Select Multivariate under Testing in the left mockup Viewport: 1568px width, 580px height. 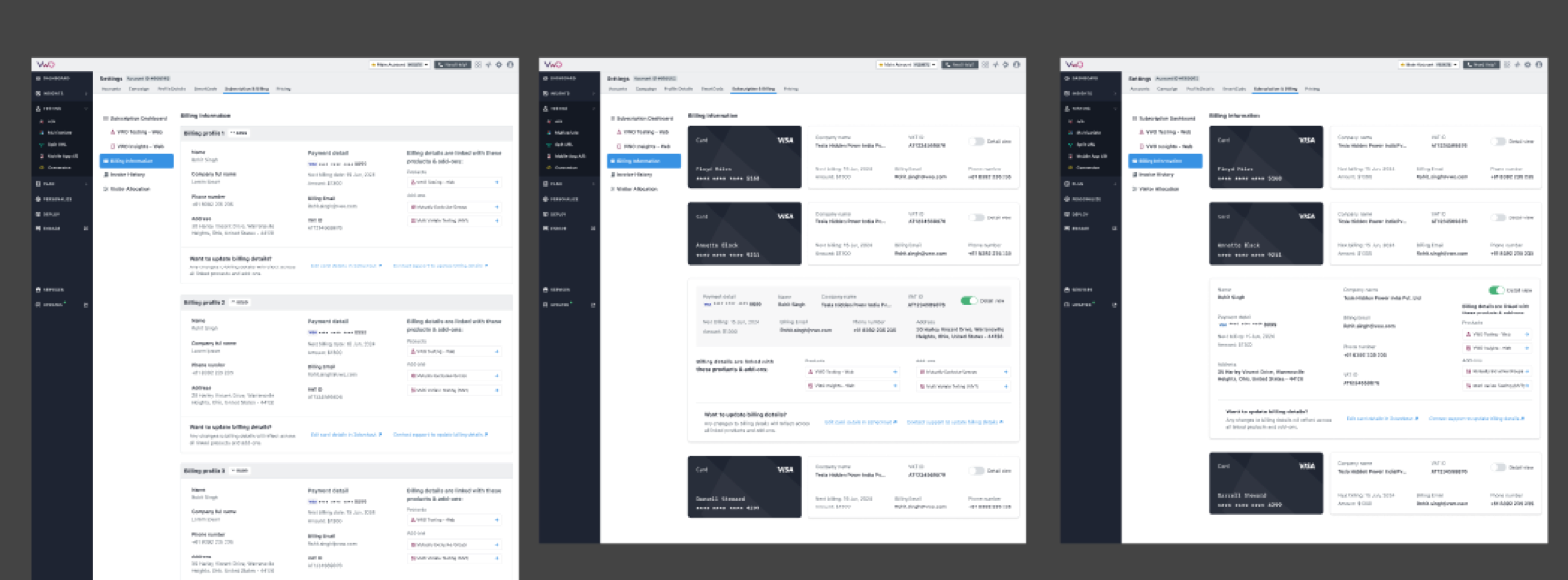58,133
